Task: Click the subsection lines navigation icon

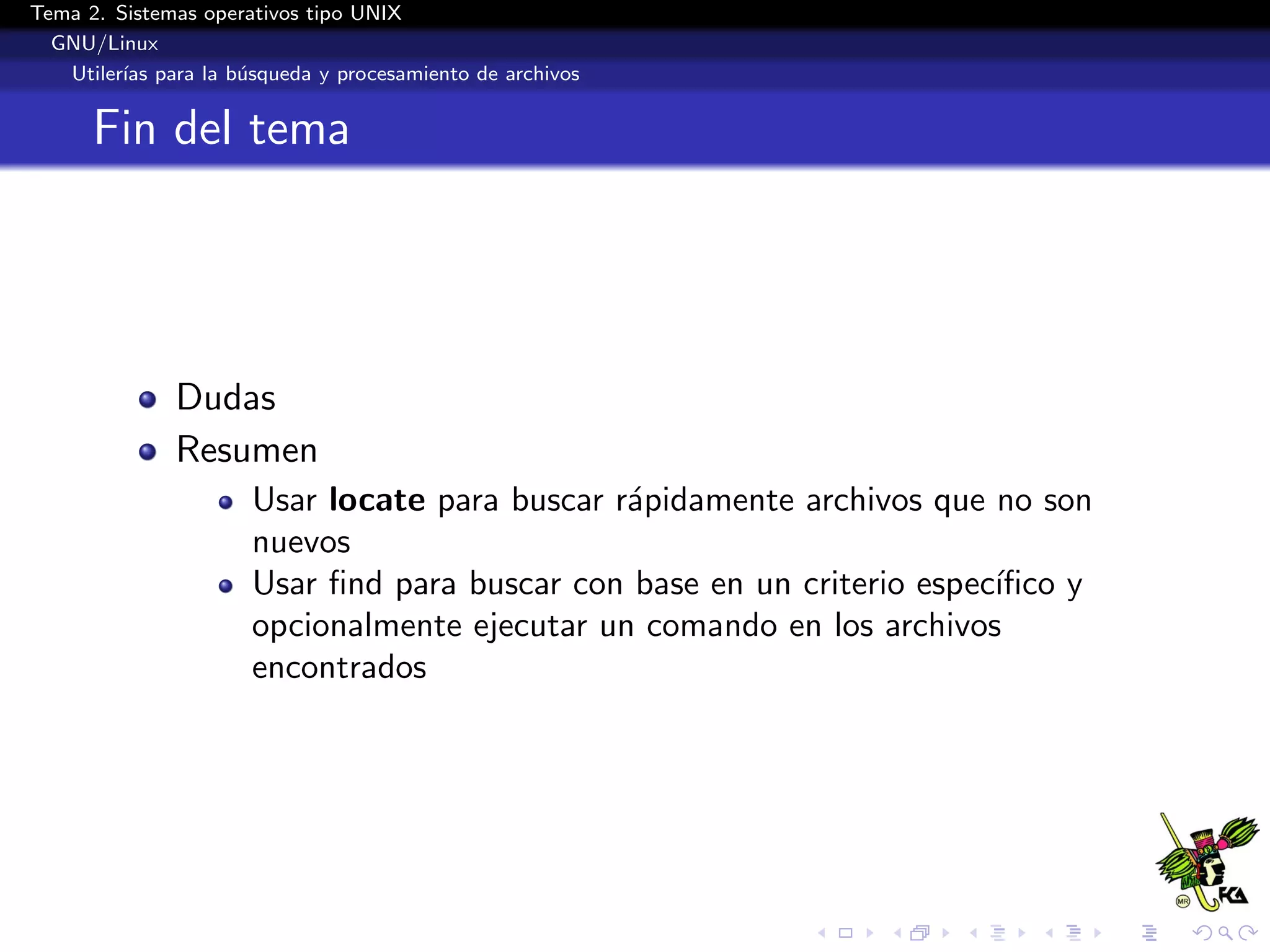Action: coord(998,932)
